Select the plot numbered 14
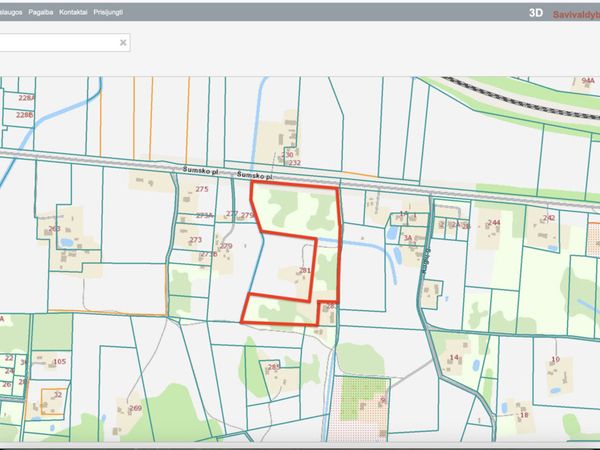 point(454,358)
